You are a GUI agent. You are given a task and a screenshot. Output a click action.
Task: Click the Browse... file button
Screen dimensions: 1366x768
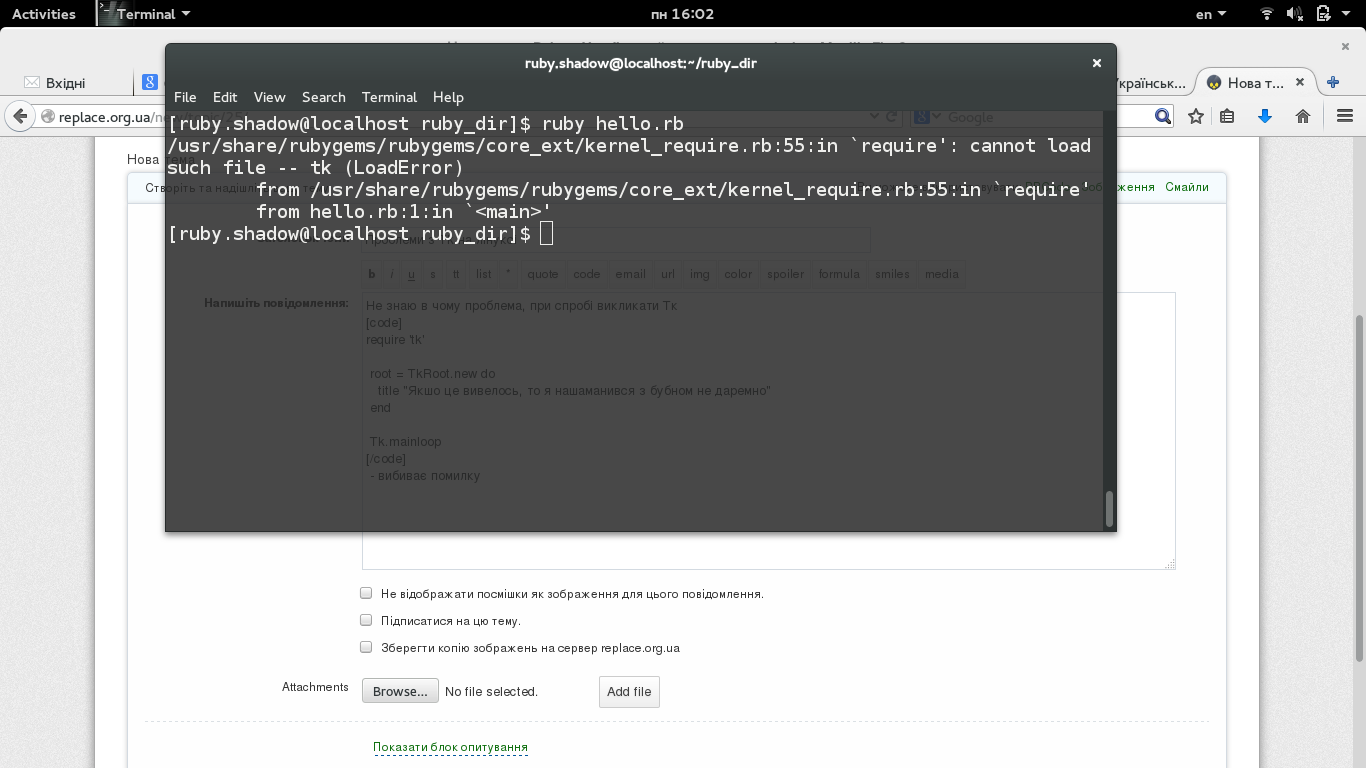[400, 691]
